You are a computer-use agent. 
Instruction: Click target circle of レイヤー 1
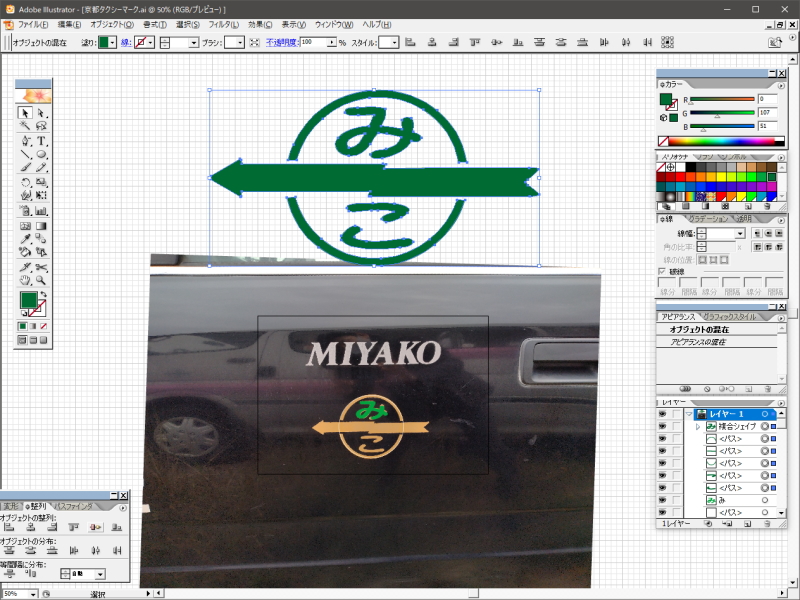coord(765,414)
